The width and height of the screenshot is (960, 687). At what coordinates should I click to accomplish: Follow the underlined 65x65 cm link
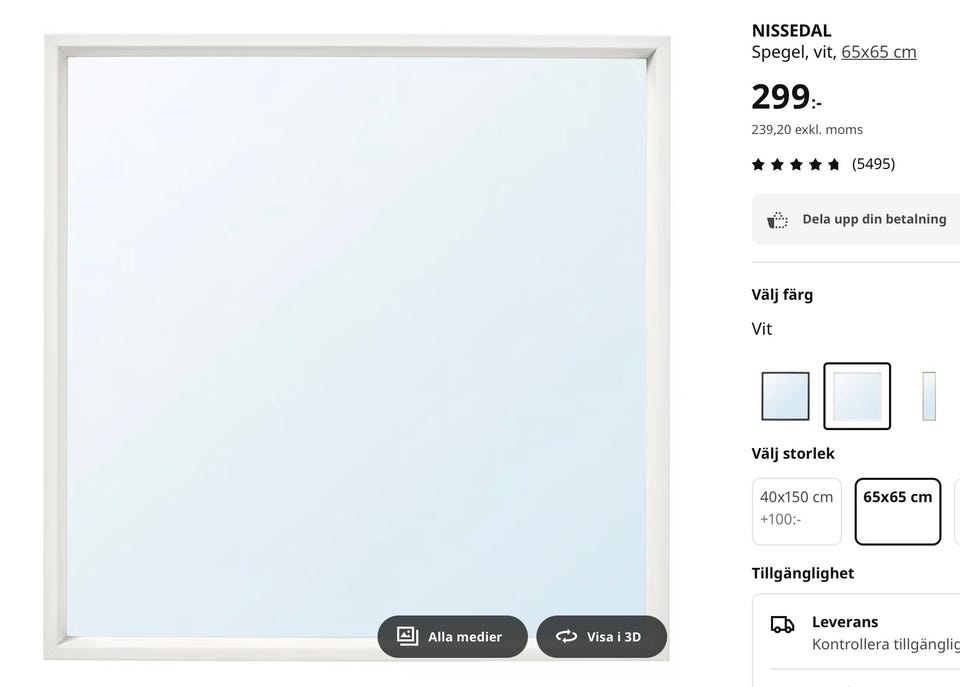878,52
